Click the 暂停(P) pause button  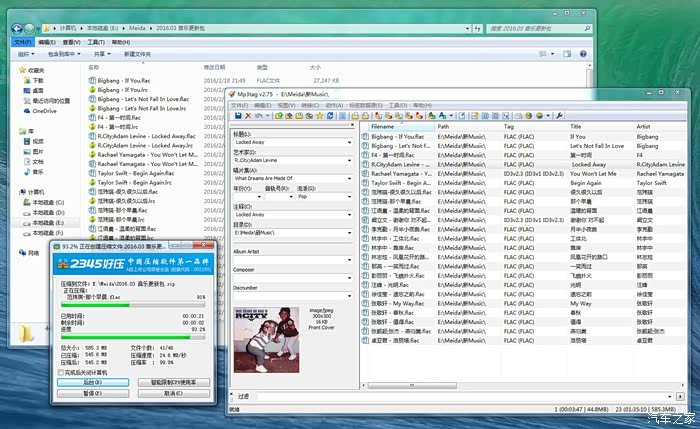(x=92, y=393)
